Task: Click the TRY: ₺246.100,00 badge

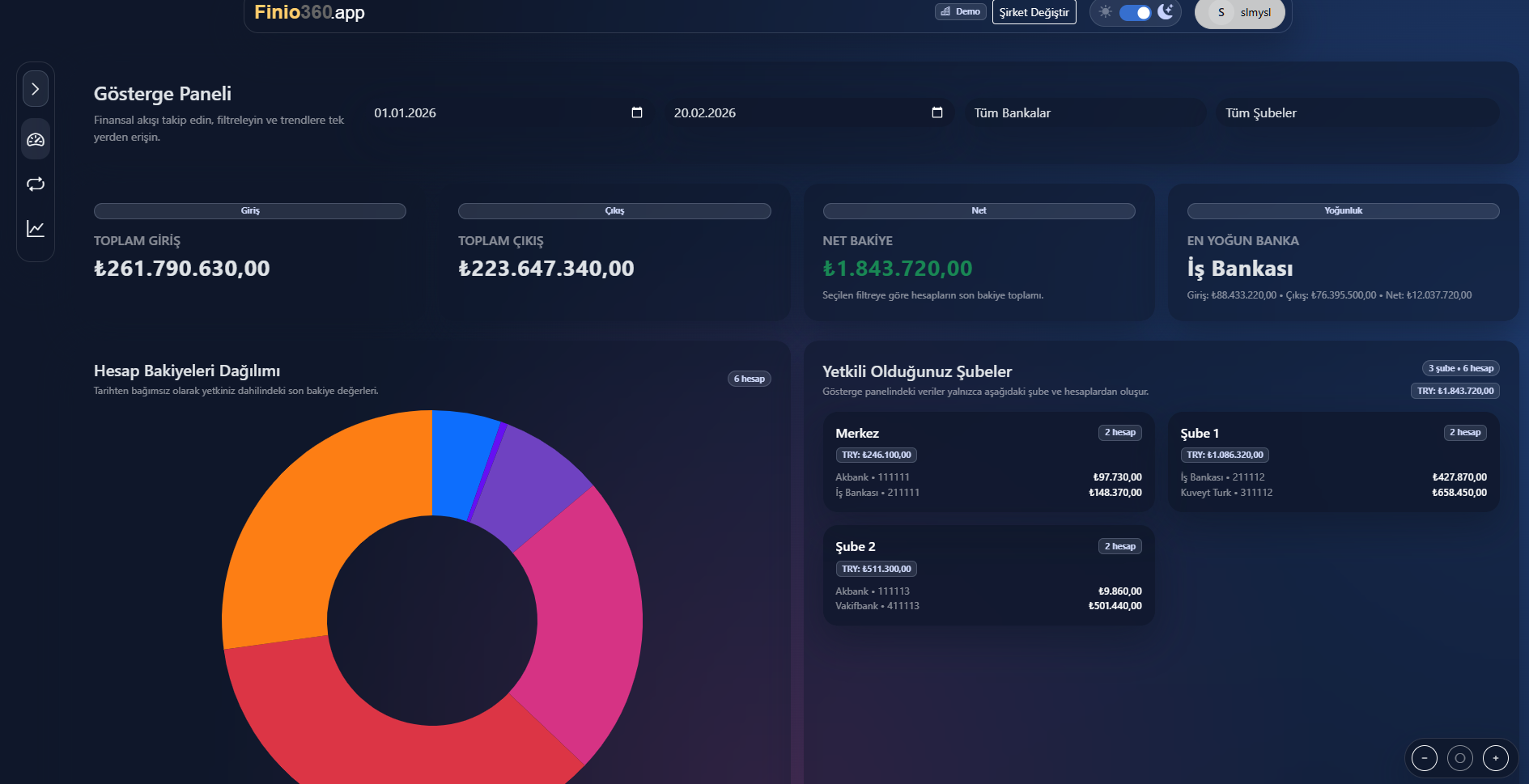Action: (876, 456)
